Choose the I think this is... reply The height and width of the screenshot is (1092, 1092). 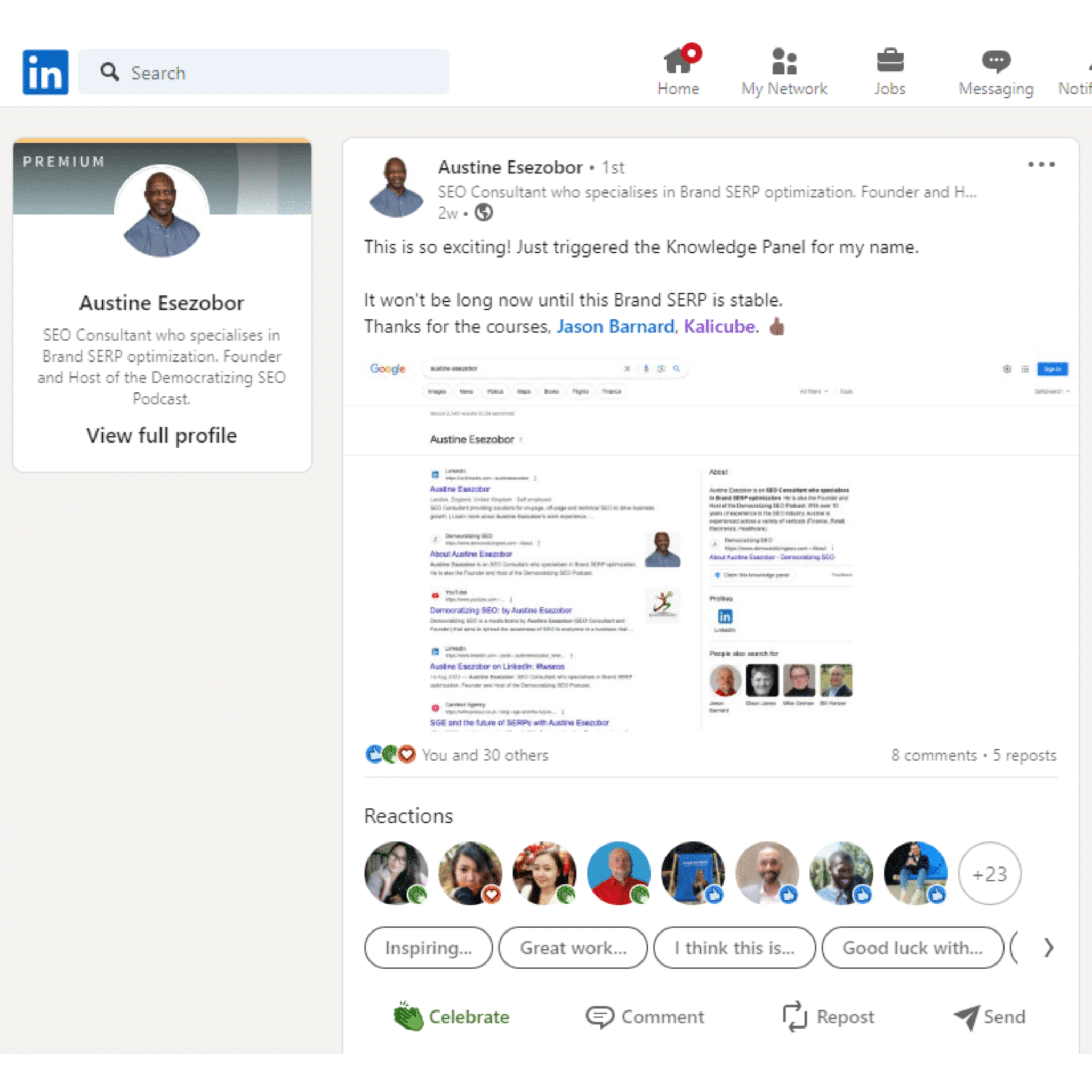734,948
